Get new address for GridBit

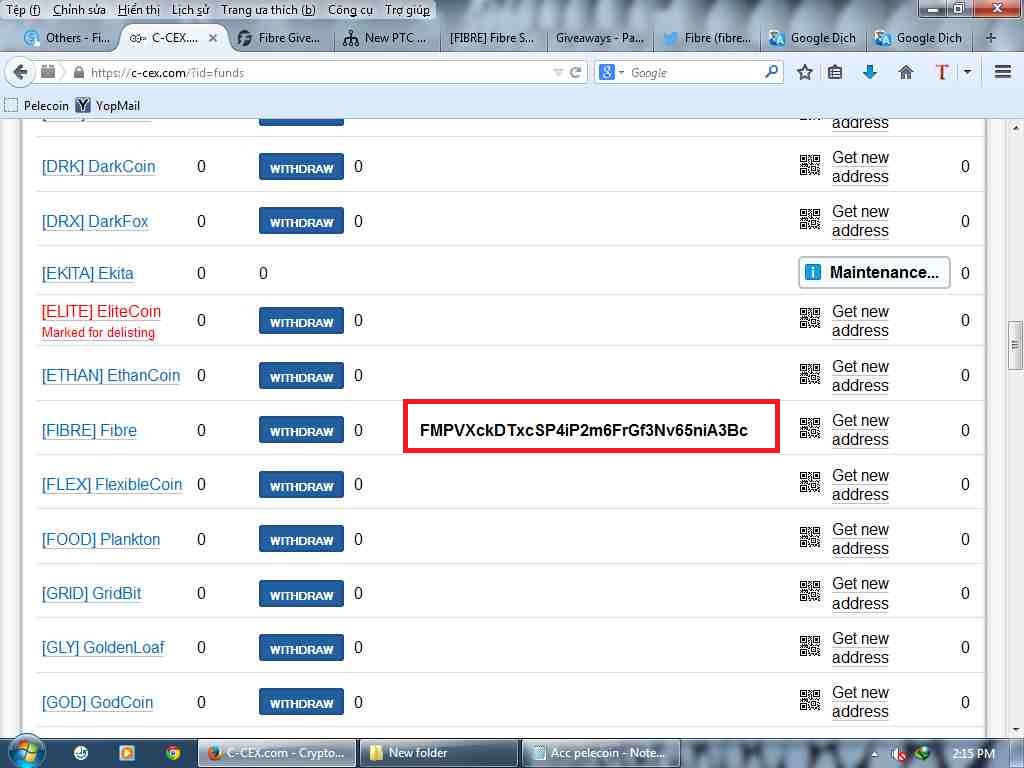(860, 593)
